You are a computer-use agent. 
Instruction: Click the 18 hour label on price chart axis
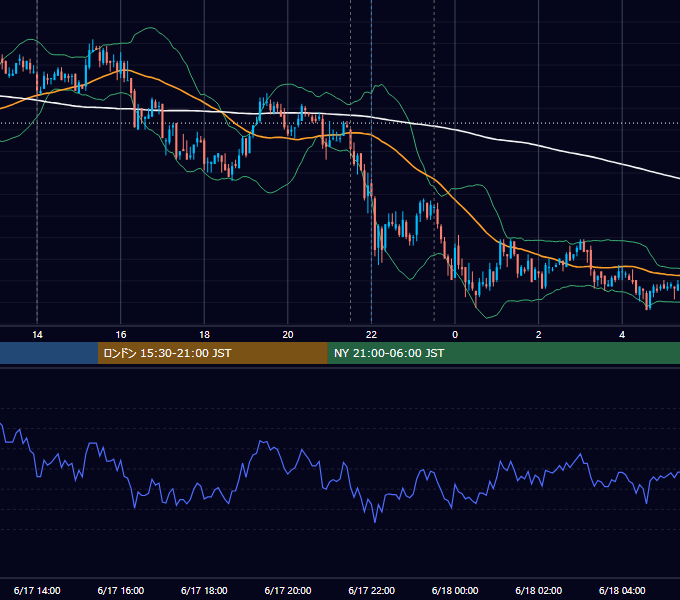tap(204, 334)
